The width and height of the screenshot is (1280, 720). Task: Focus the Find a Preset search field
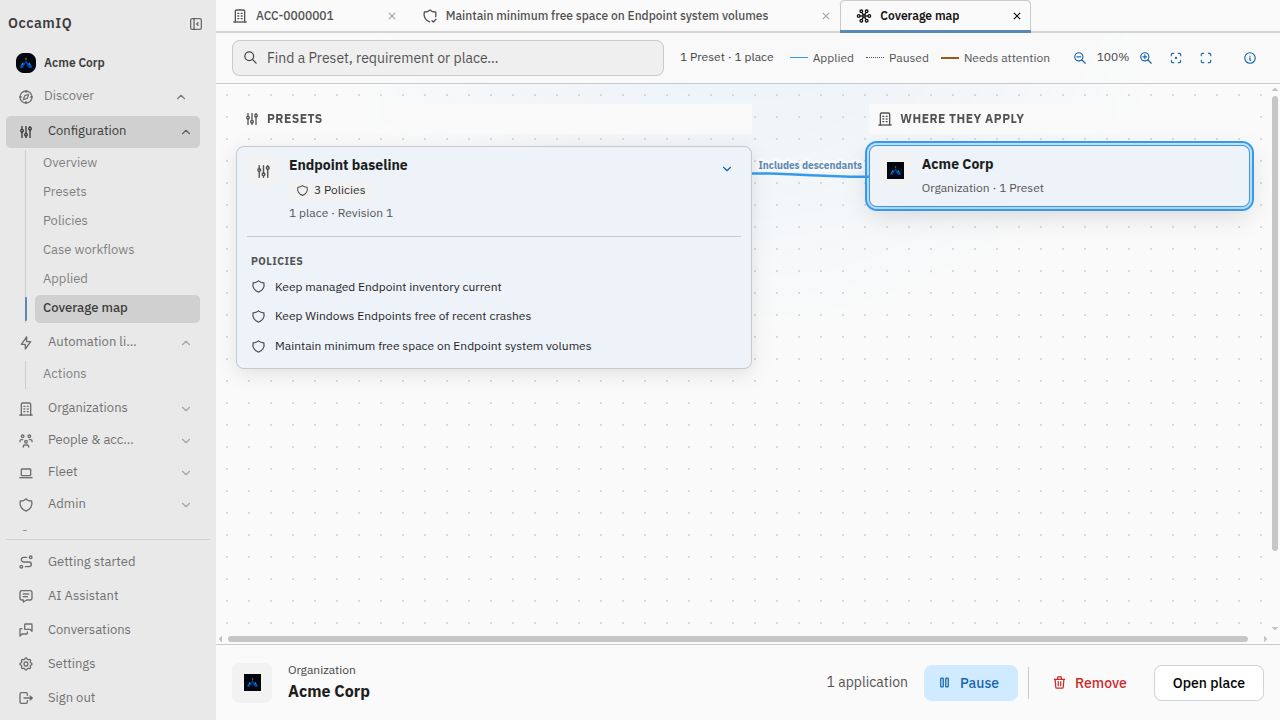pyautogui.click(x=448, y=58)
